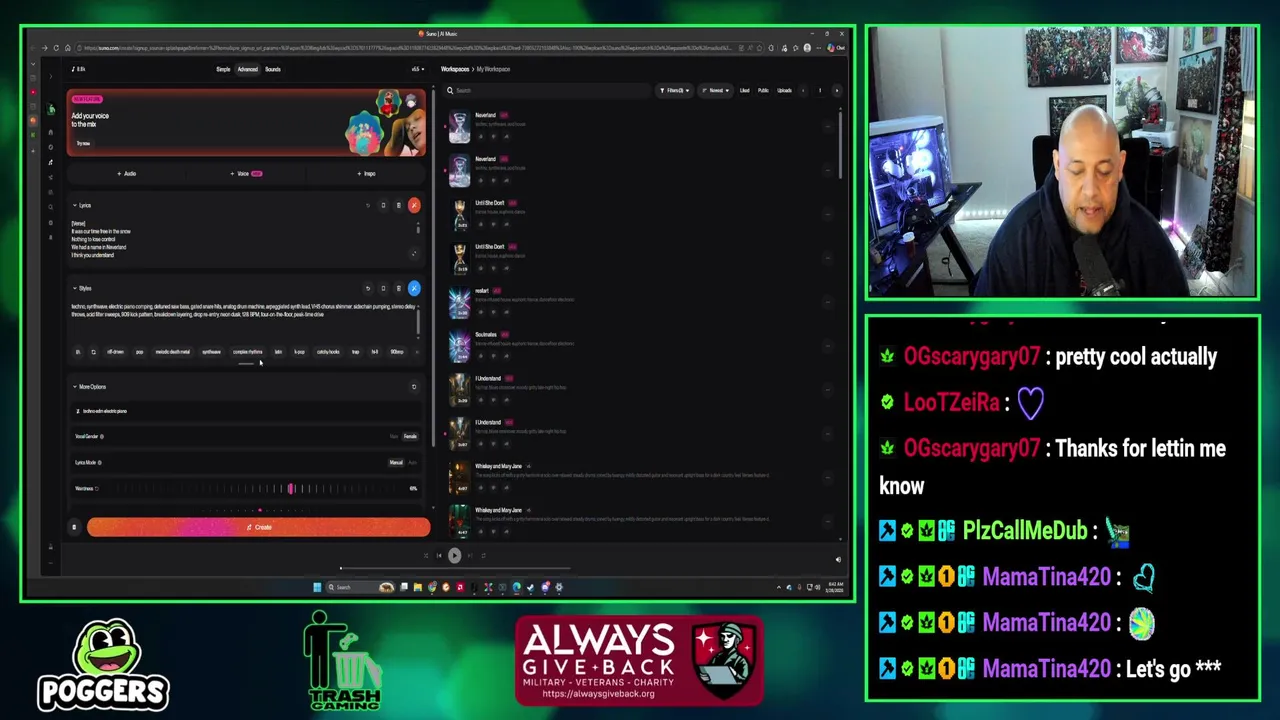Image resolution: width=1280 pixels, height=720 pixels.
Task: Click the Vocal Gender info icon
Action: [102, 437]
